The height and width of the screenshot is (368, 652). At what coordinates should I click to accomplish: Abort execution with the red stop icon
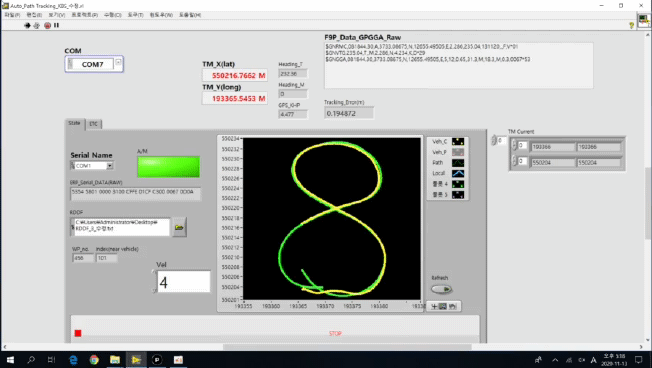[47, 25]
